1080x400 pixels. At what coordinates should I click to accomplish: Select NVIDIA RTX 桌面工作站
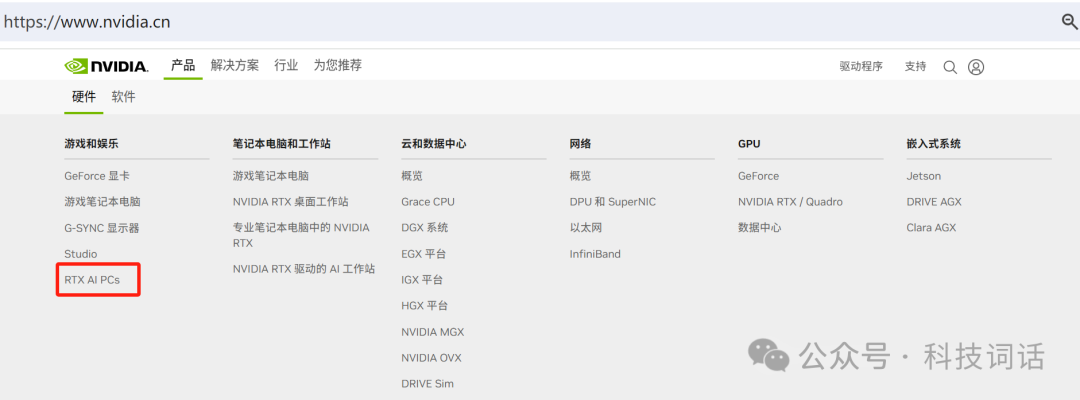click(290, 202)
